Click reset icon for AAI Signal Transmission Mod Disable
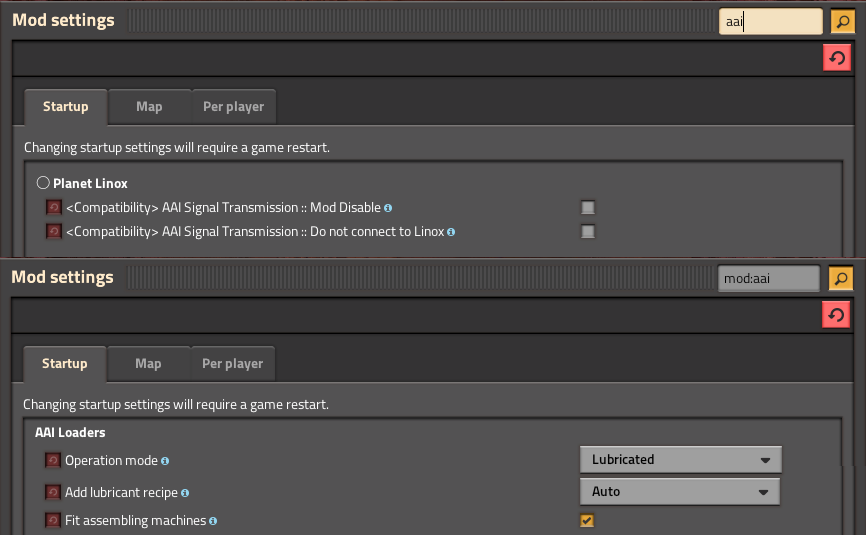Screen dimensions: 866x535 54,208
